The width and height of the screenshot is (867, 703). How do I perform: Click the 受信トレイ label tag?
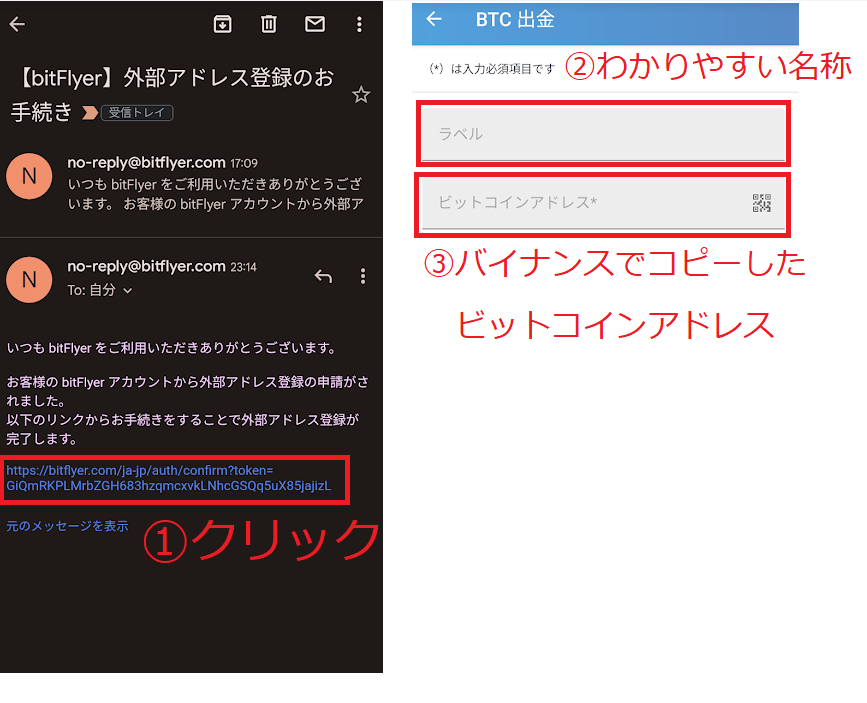(137, 112)
